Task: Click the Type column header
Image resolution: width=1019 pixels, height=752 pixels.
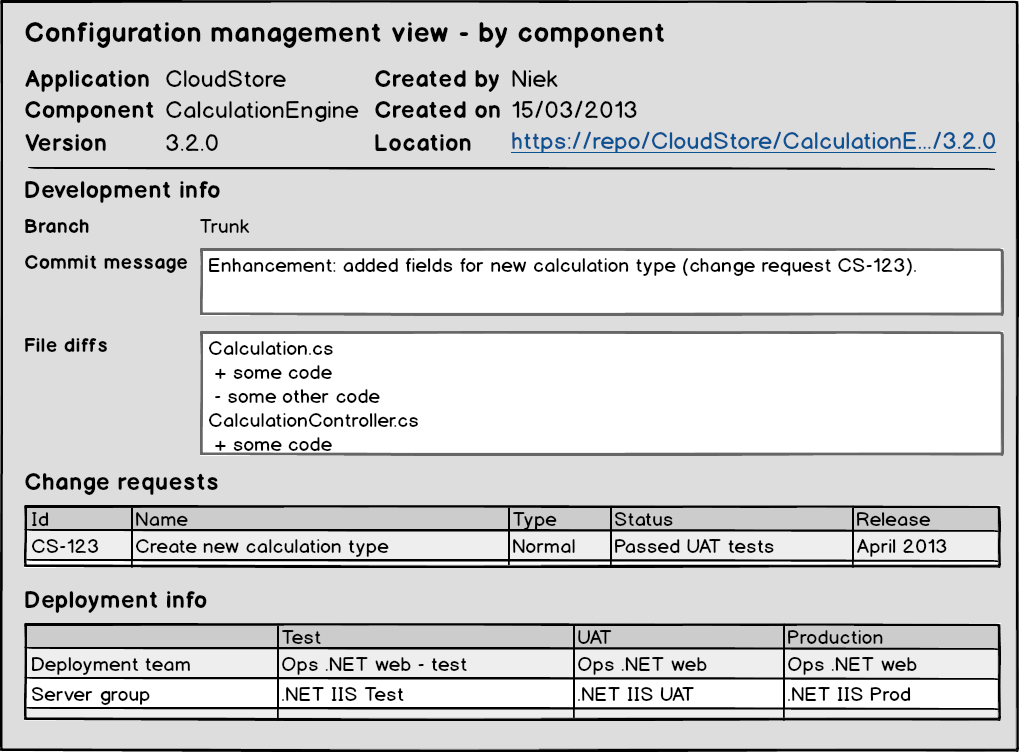Action: [x=559, y=519]
